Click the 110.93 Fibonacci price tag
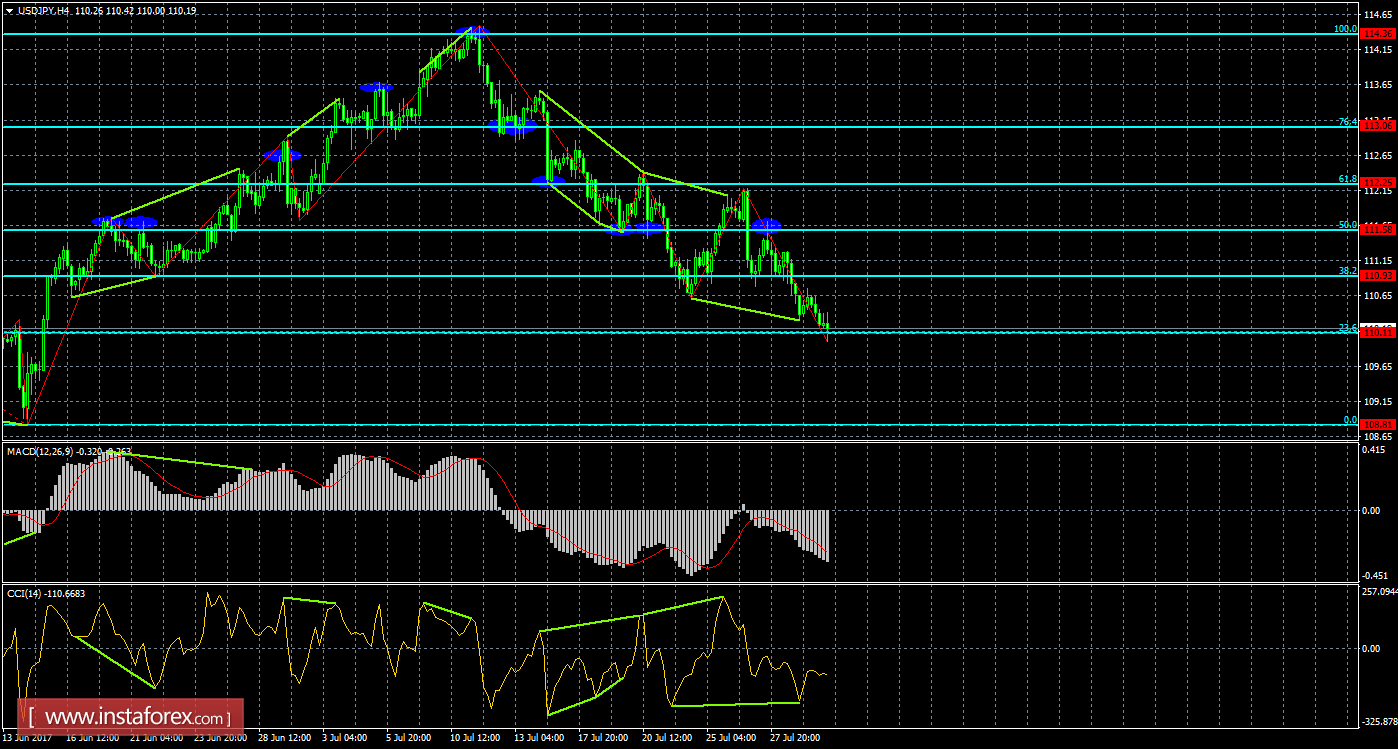This screenshot has width=1398, height=749. (1378, 276)
